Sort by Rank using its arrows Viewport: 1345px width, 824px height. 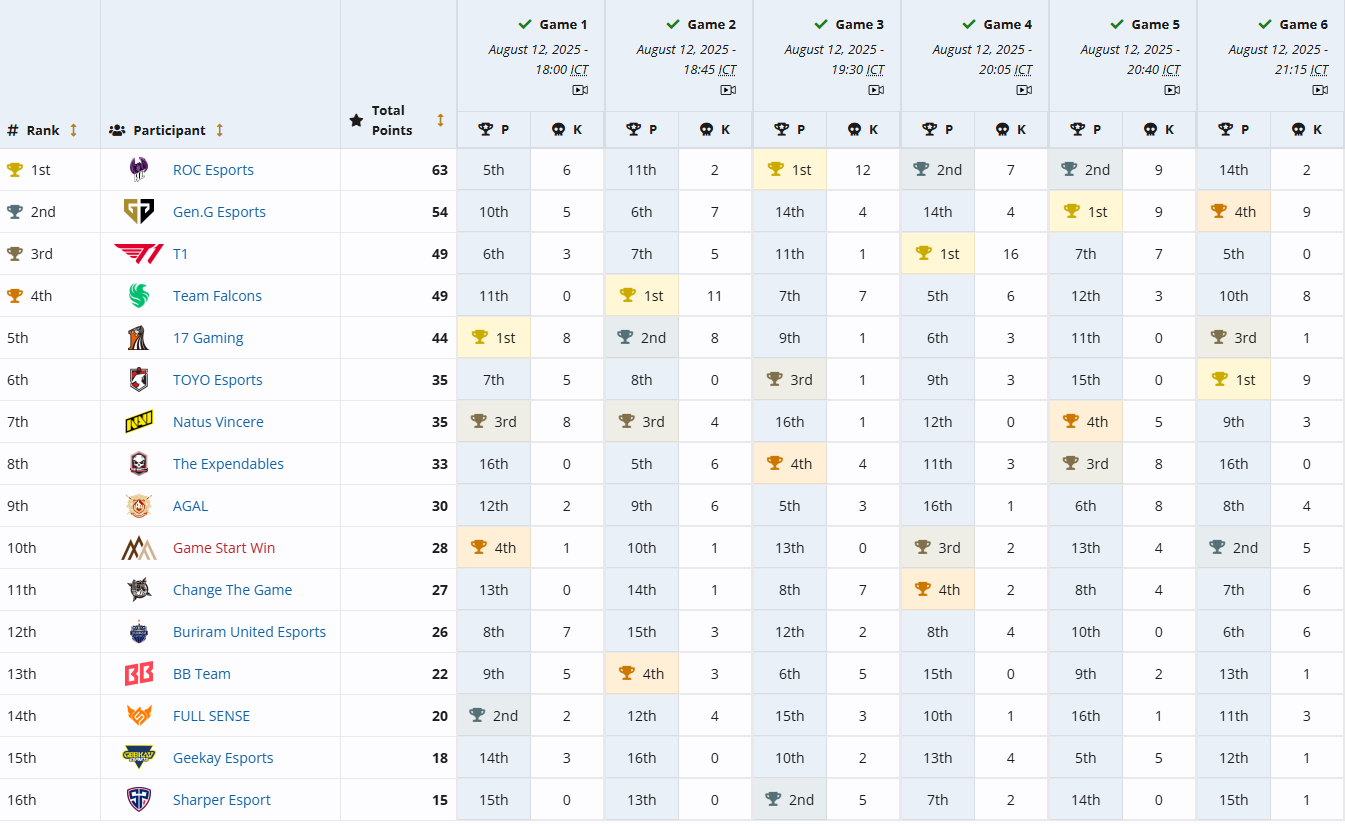[x=73, y=130]
